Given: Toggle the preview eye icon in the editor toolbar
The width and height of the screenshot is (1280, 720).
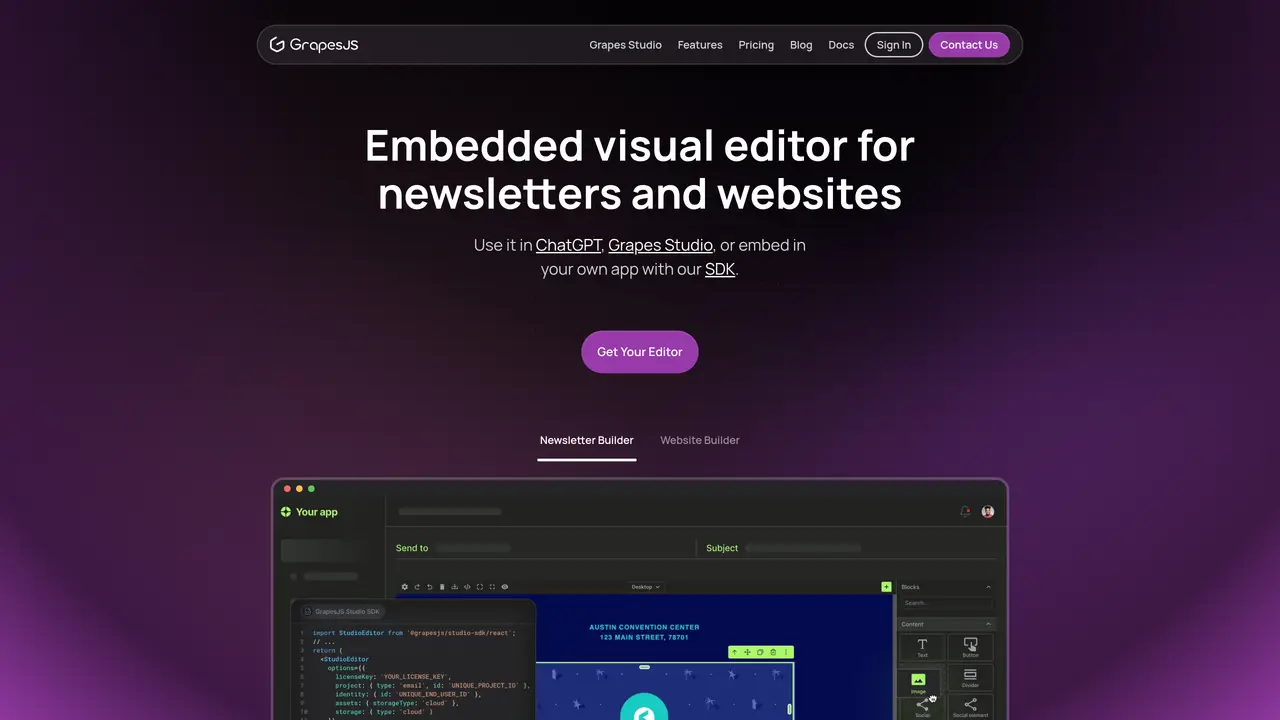Looking at the screenshot, I should click(x=505, y=587).
